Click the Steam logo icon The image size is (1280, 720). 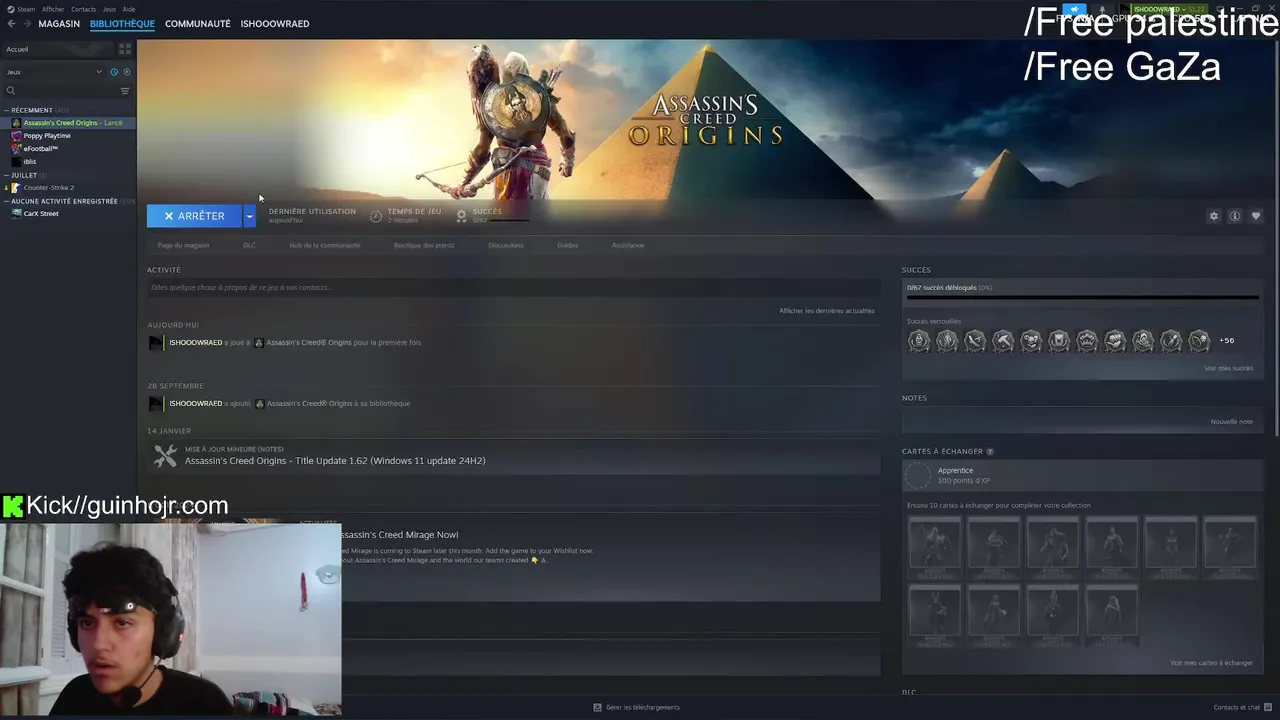click(x=10, y=9)
